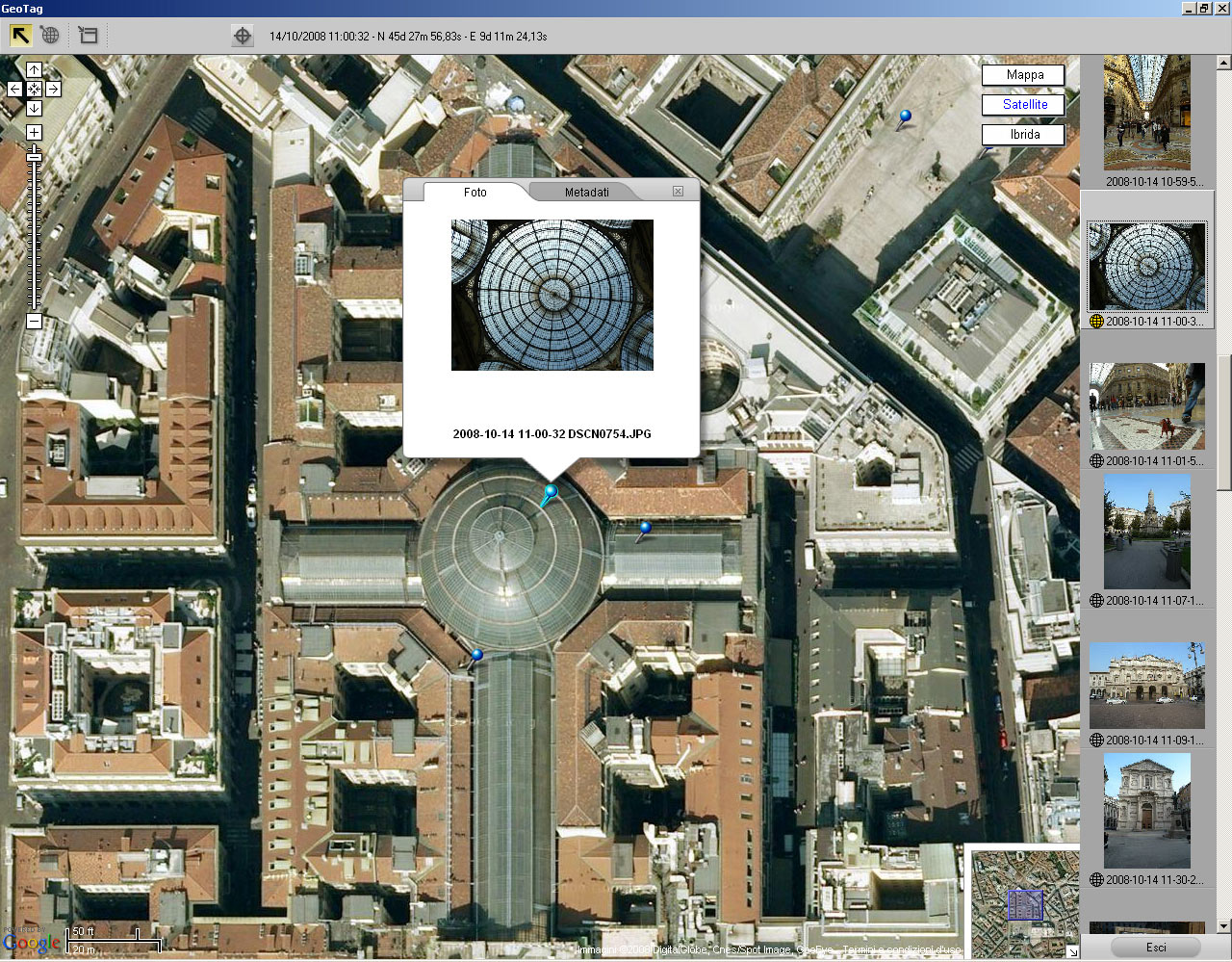Click blue pin on the upper-right piazza
Screen dimensions: 1232x962
pyautogui.click(x=904, y=117)
